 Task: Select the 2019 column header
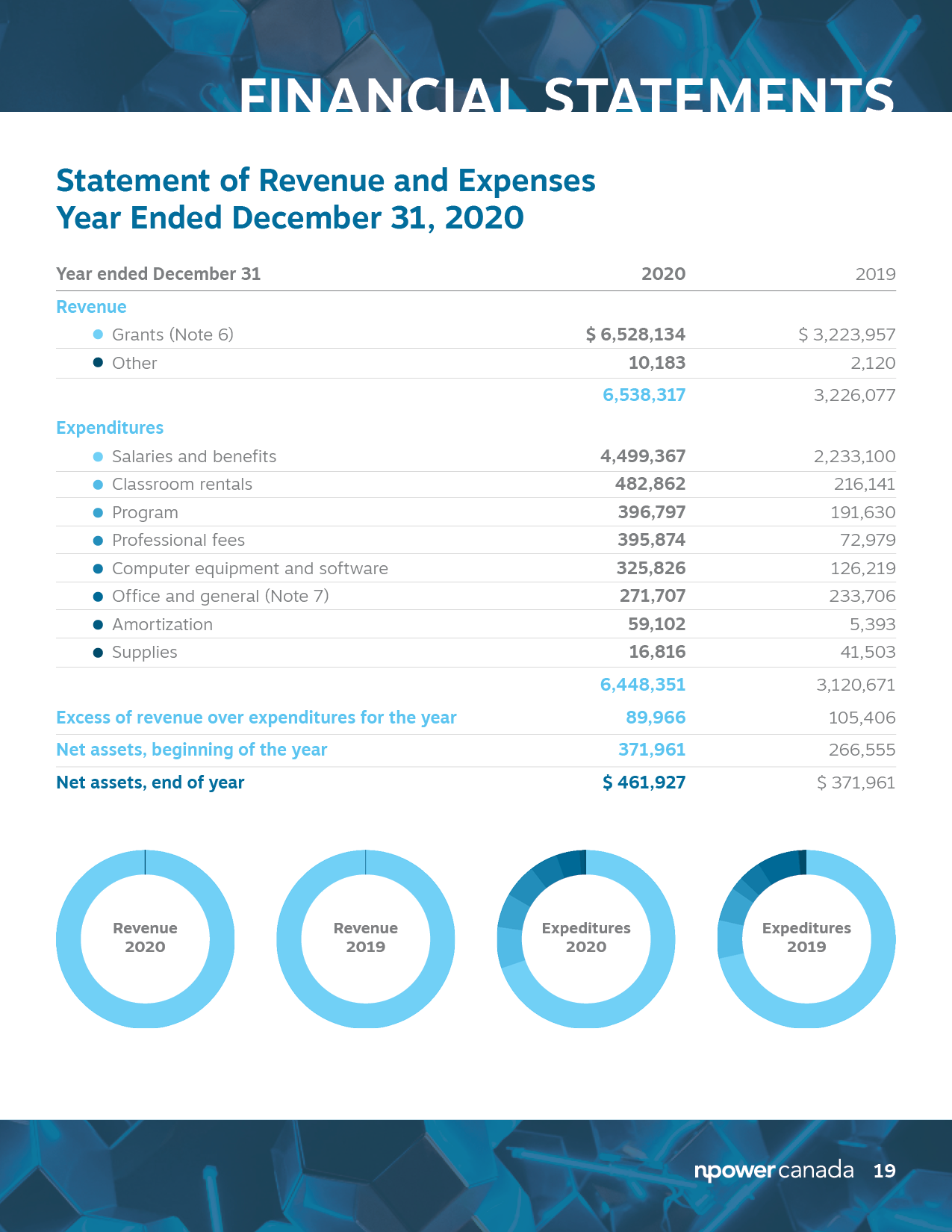click(875, 274)
